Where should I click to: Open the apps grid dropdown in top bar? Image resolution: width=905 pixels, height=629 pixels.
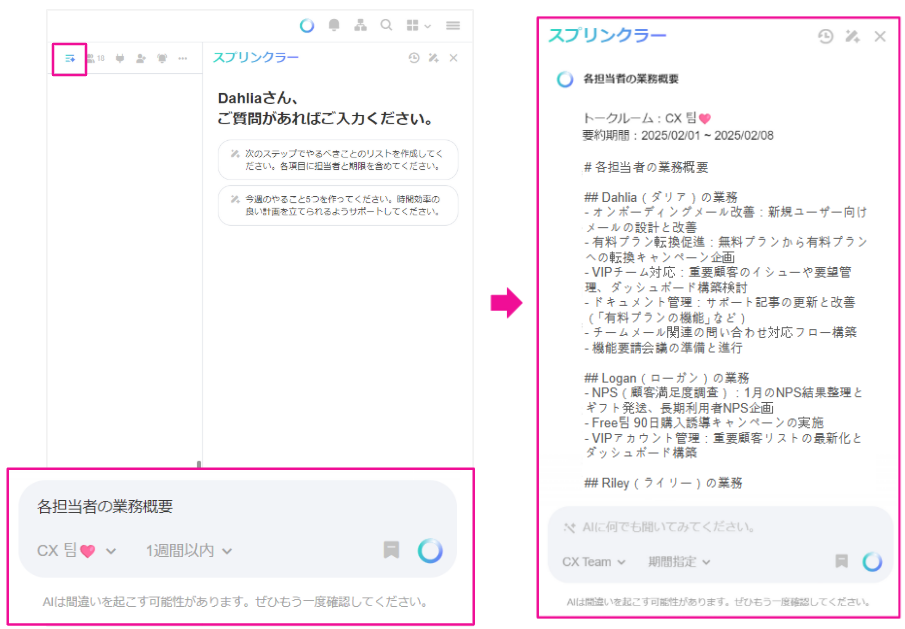418,25
